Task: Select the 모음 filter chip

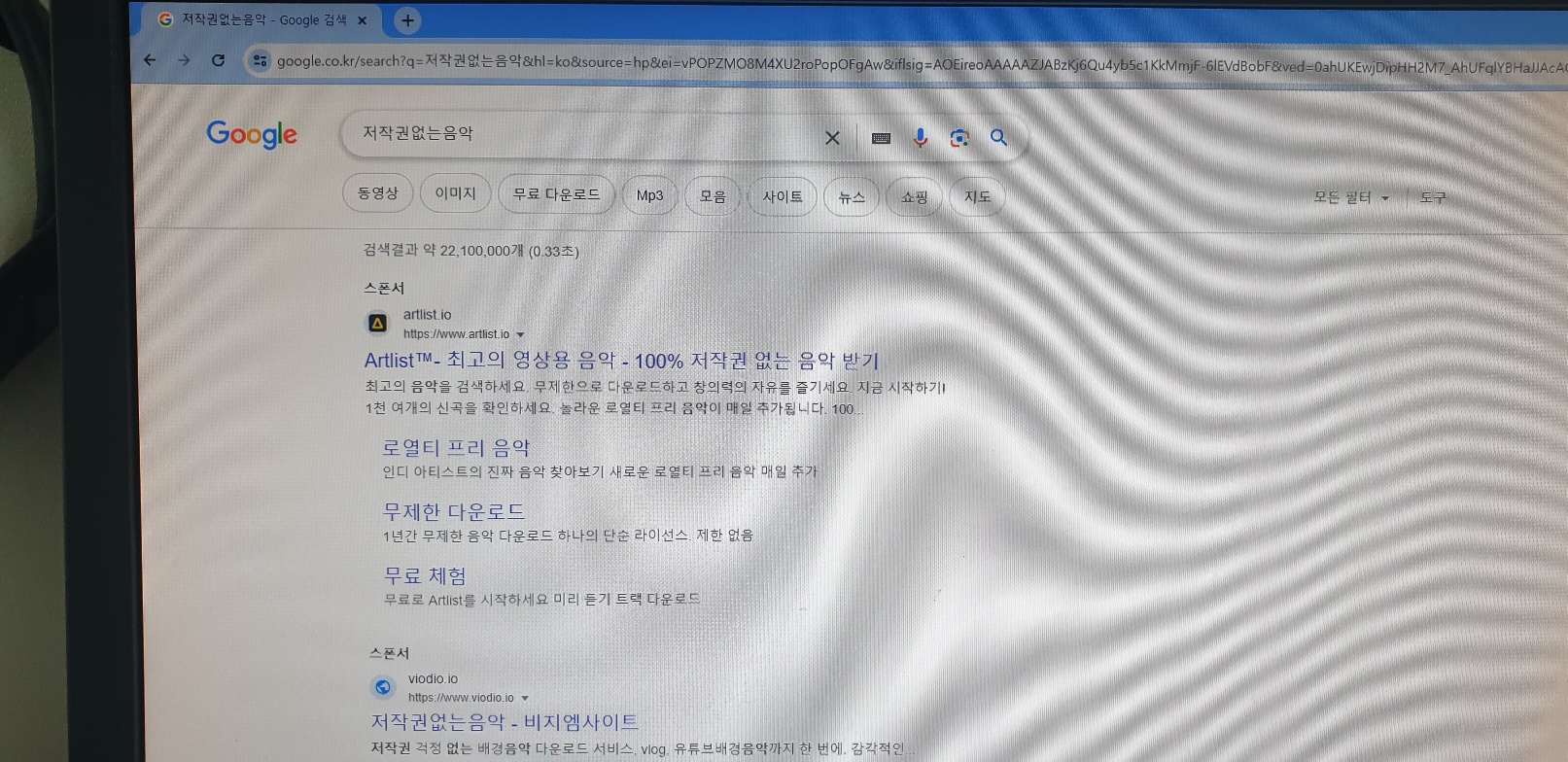Action: tap(713, 196)
